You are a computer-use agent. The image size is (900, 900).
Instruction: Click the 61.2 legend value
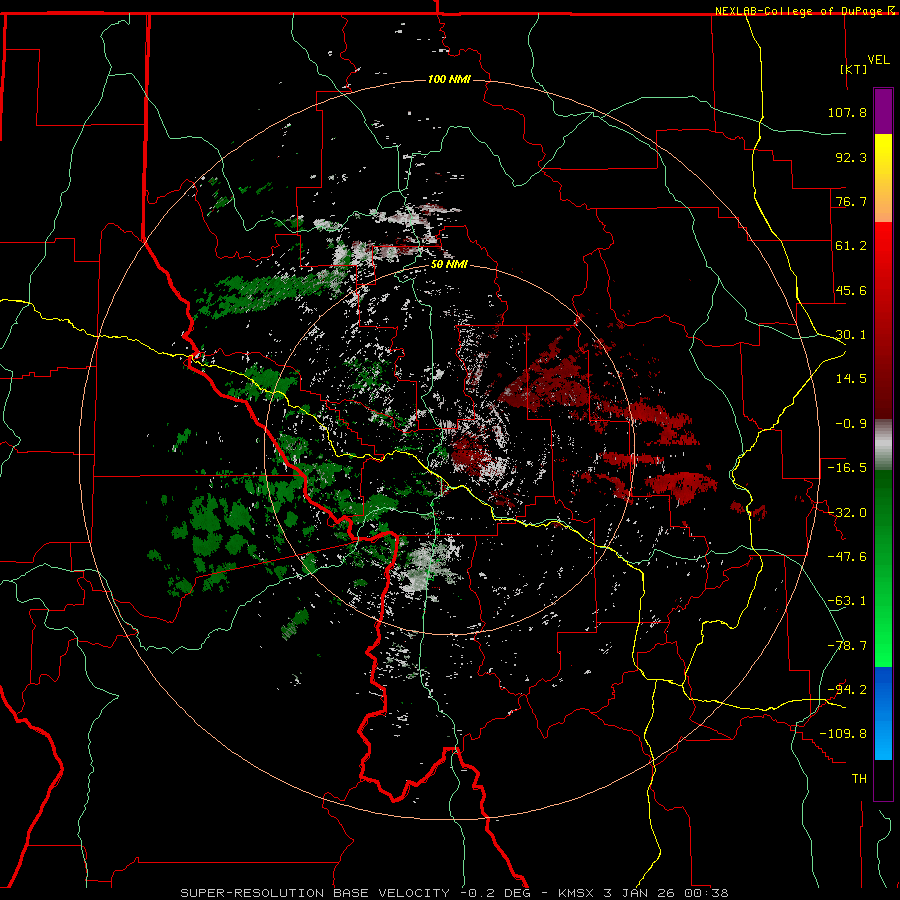pos(851,246)
